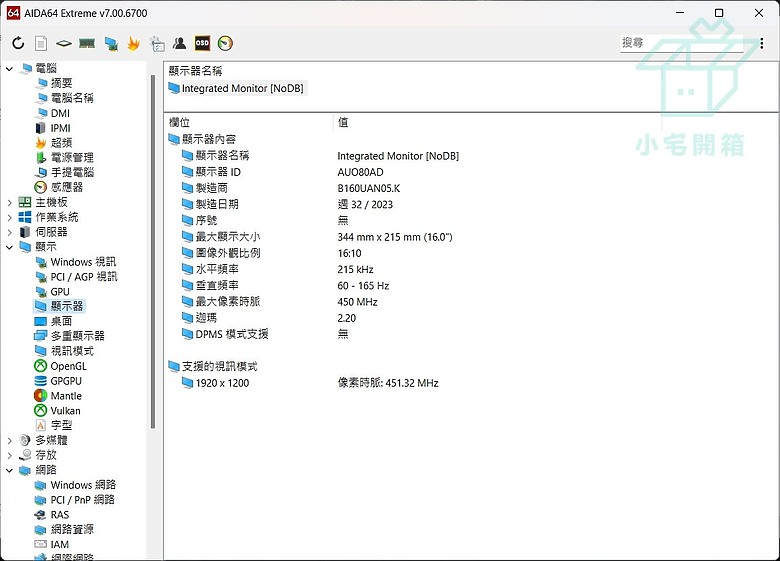Expand the 存放 tree node
This screenshot has height=561, width=780.
9,455
